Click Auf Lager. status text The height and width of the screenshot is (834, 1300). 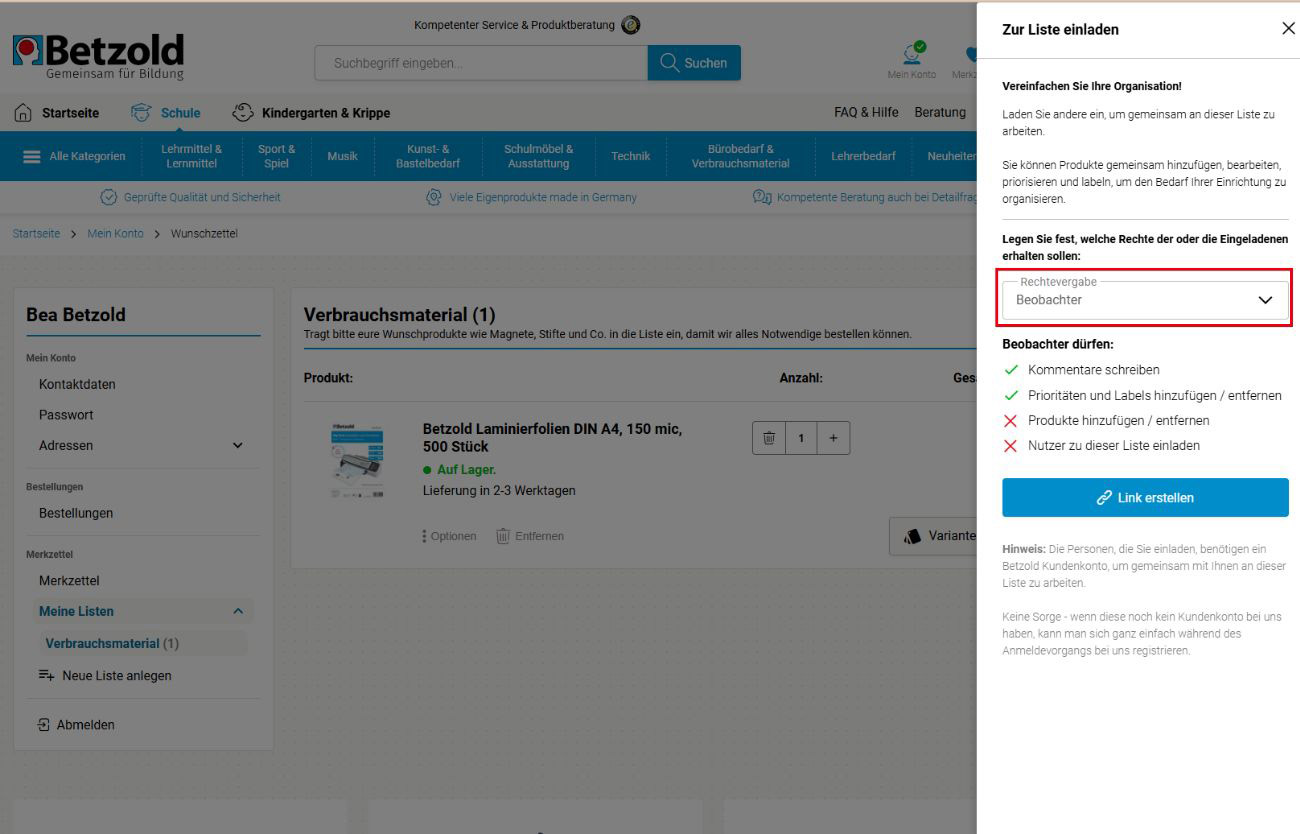tap(466, 469)
